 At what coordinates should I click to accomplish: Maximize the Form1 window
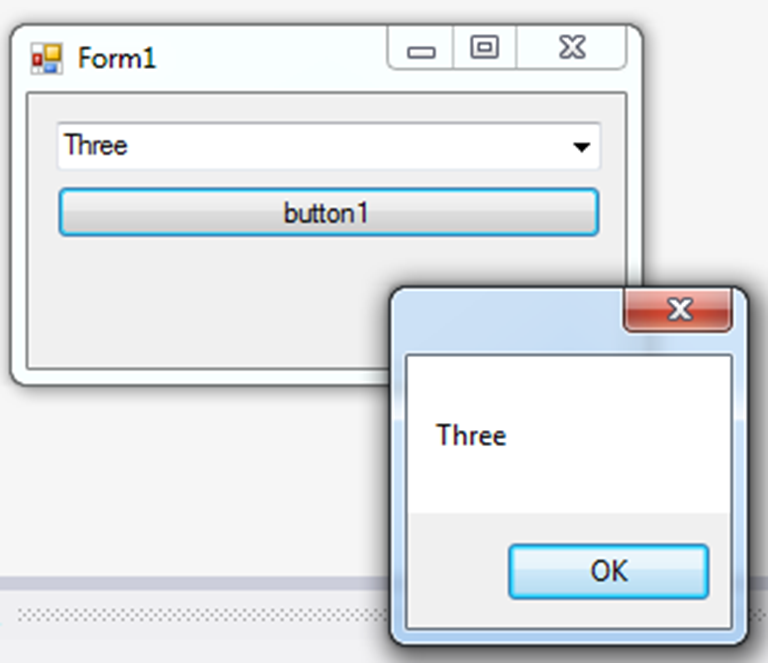tap(484, 47)
